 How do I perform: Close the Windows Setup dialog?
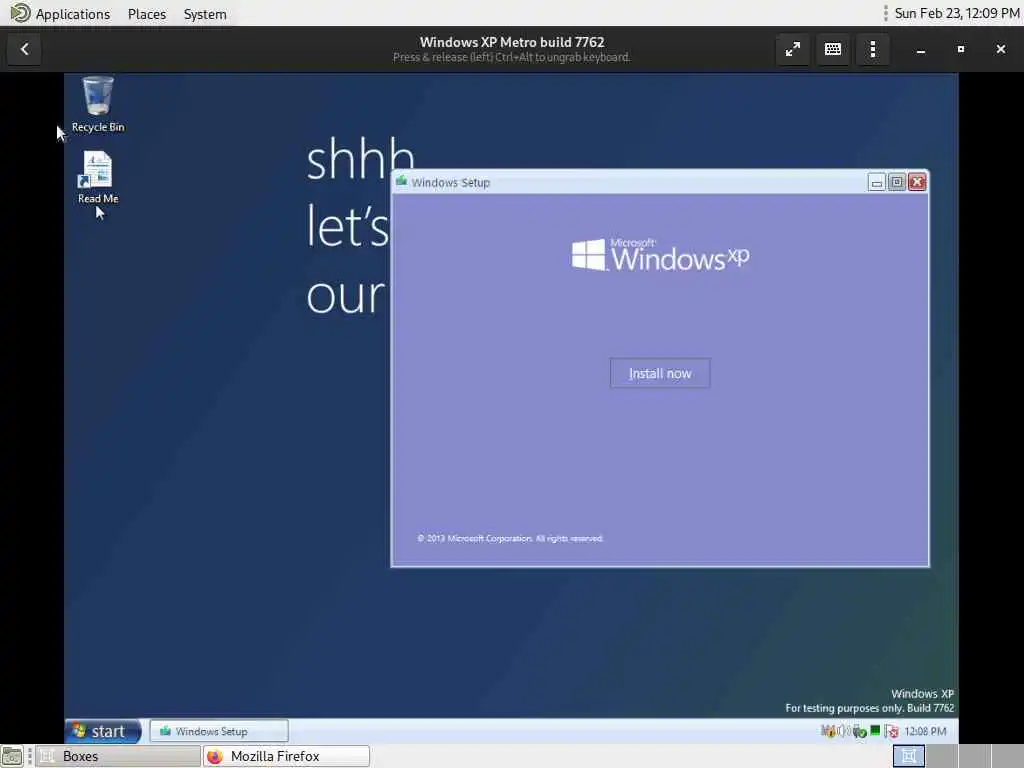[917, 182]
